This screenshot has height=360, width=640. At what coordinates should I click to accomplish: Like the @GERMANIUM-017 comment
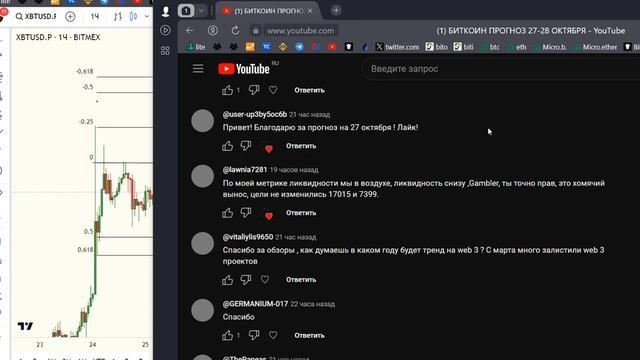[x=227, y=335]
